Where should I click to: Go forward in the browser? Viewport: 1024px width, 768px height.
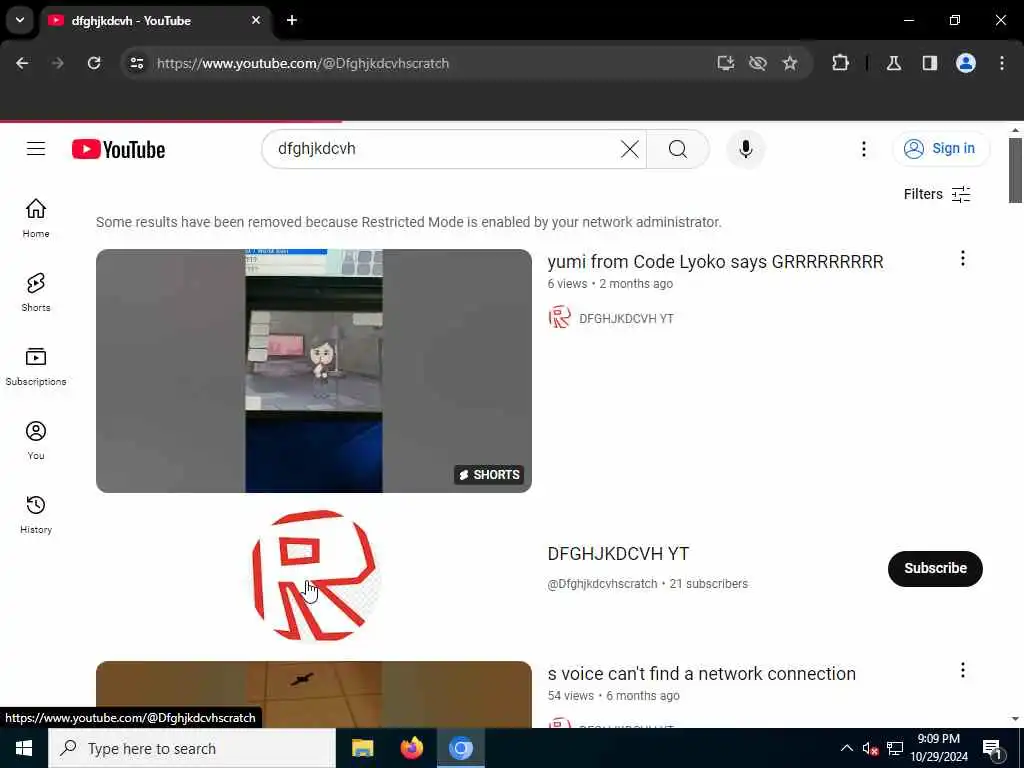pyautogui.click(x=57, y=63)
